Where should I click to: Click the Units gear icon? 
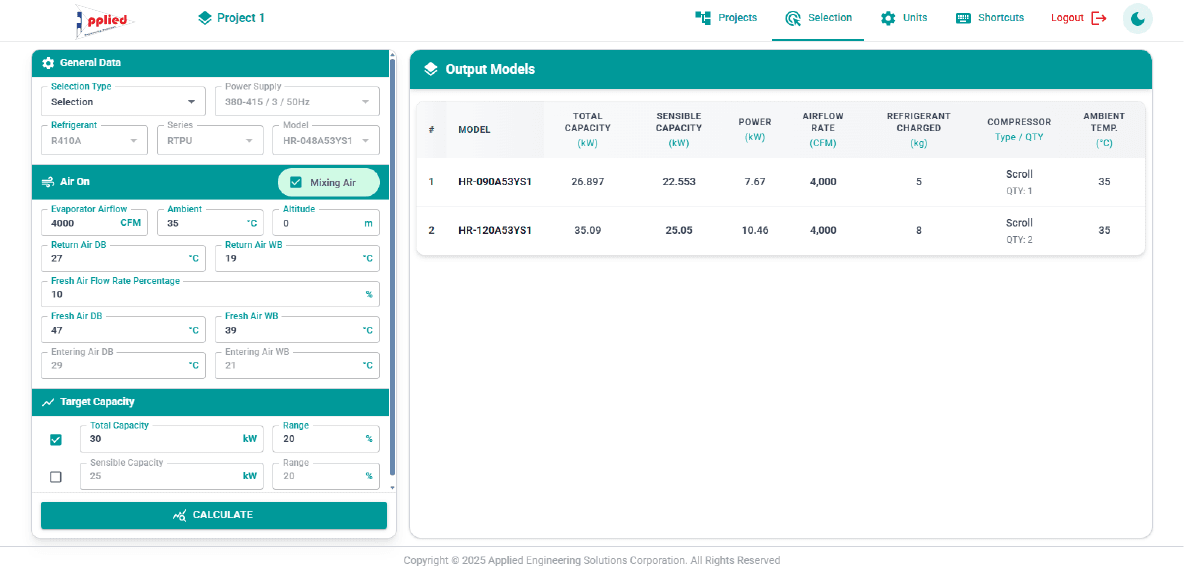coord(888,18)
